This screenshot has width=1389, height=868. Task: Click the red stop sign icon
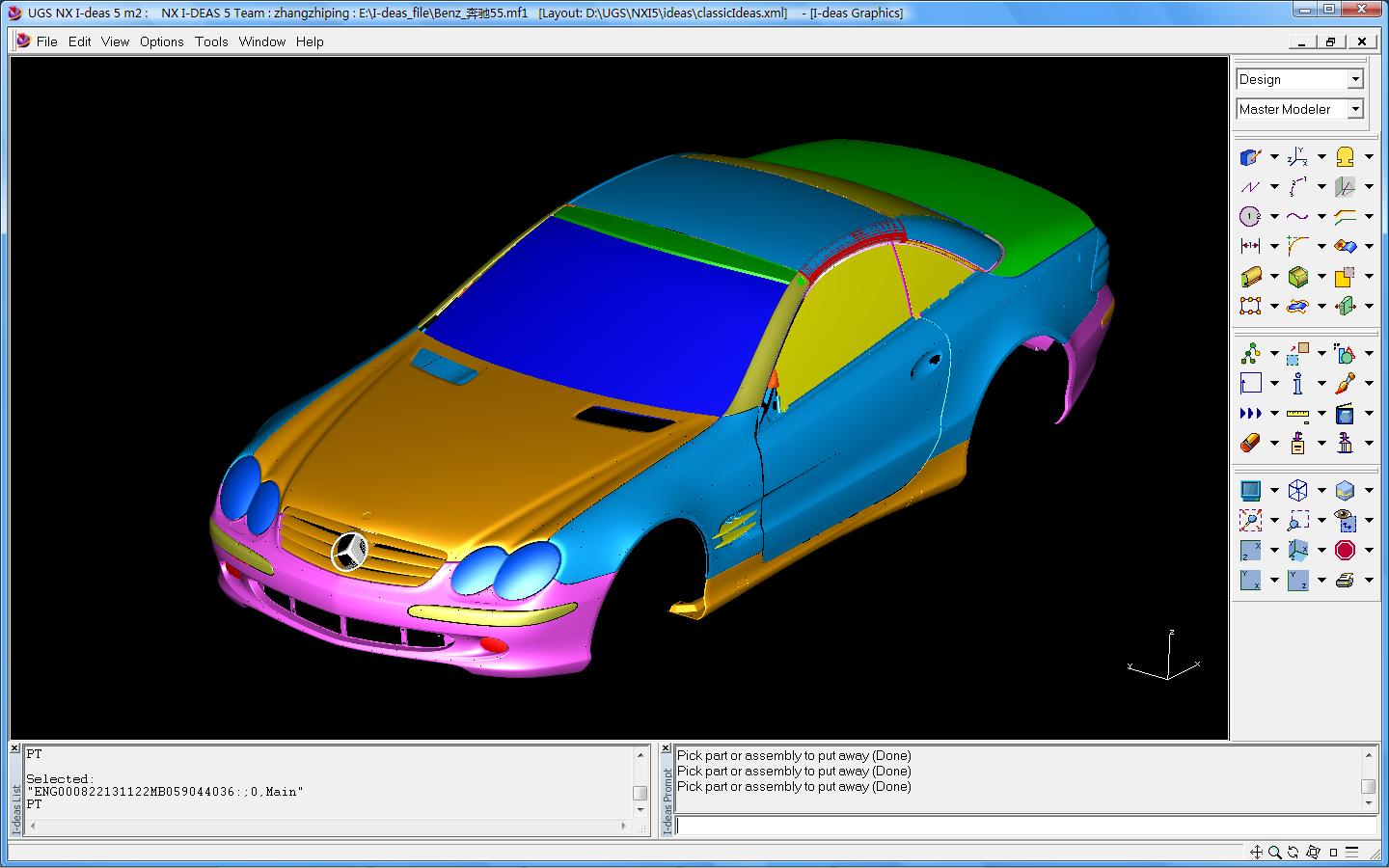1345,551
